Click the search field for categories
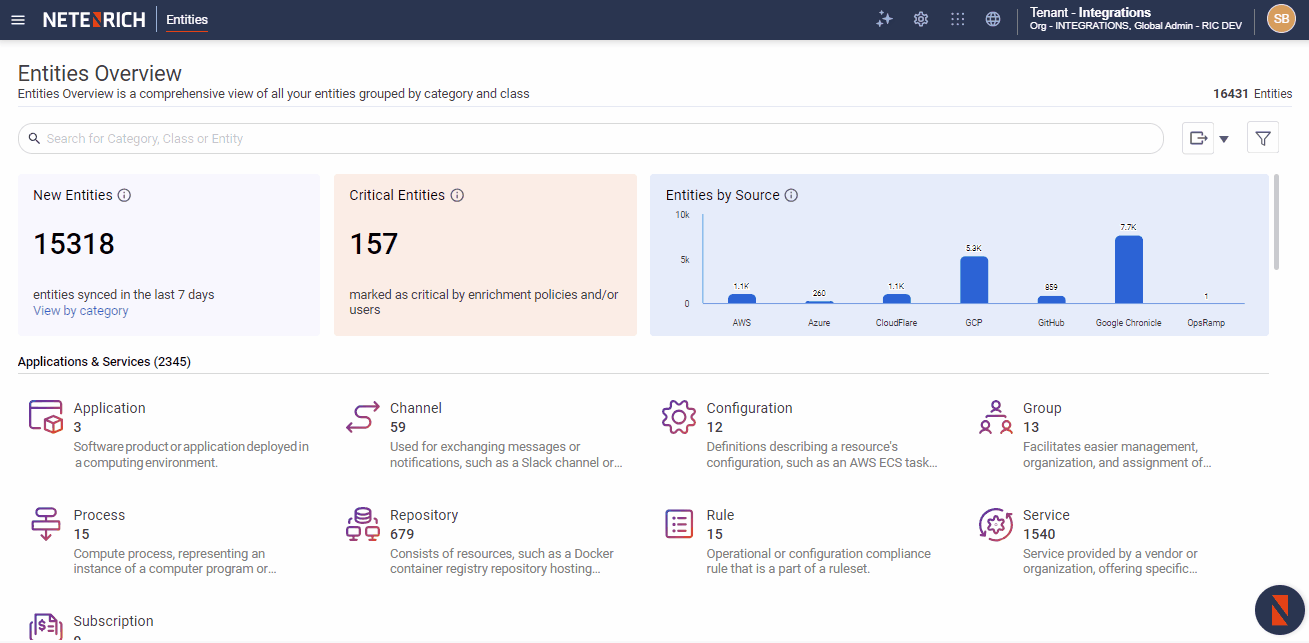The image size is (1309, 643). [x=590, y=138]
